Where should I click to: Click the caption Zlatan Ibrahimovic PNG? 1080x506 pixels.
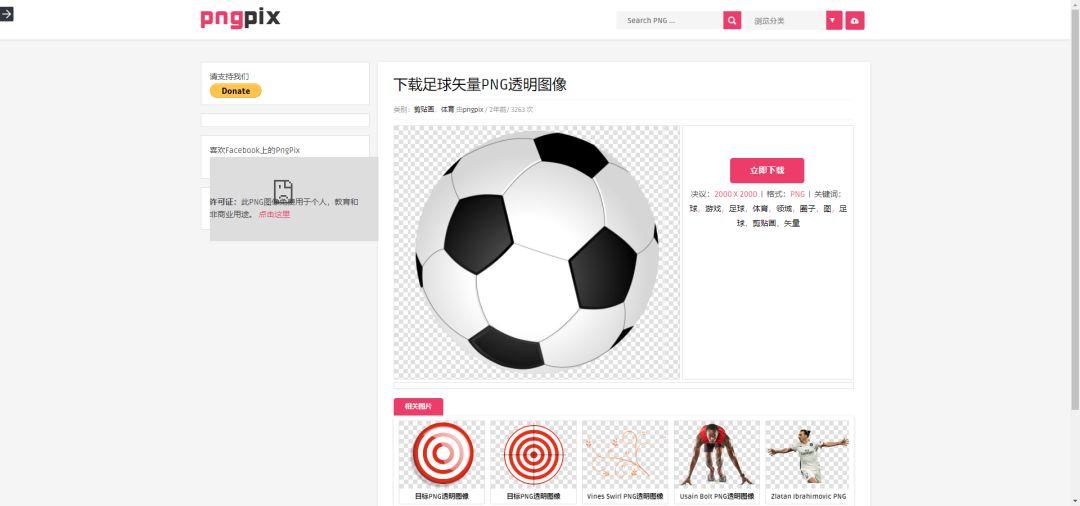pos(809,496)
